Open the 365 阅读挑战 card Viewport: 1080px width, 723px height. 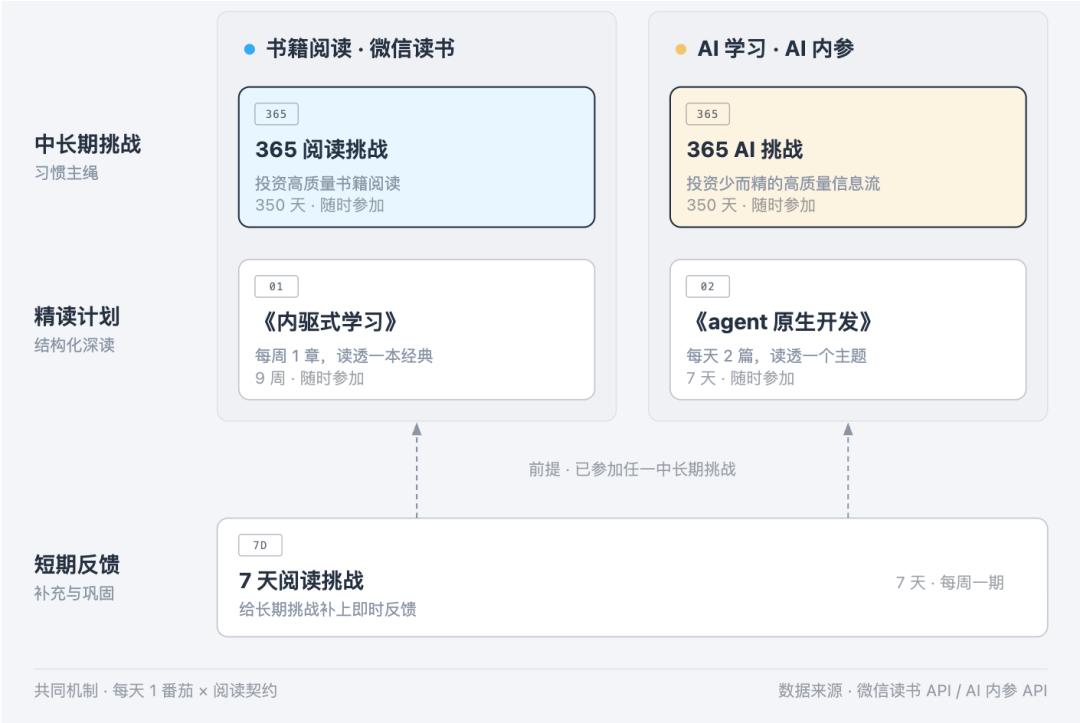tap(417, 157)
